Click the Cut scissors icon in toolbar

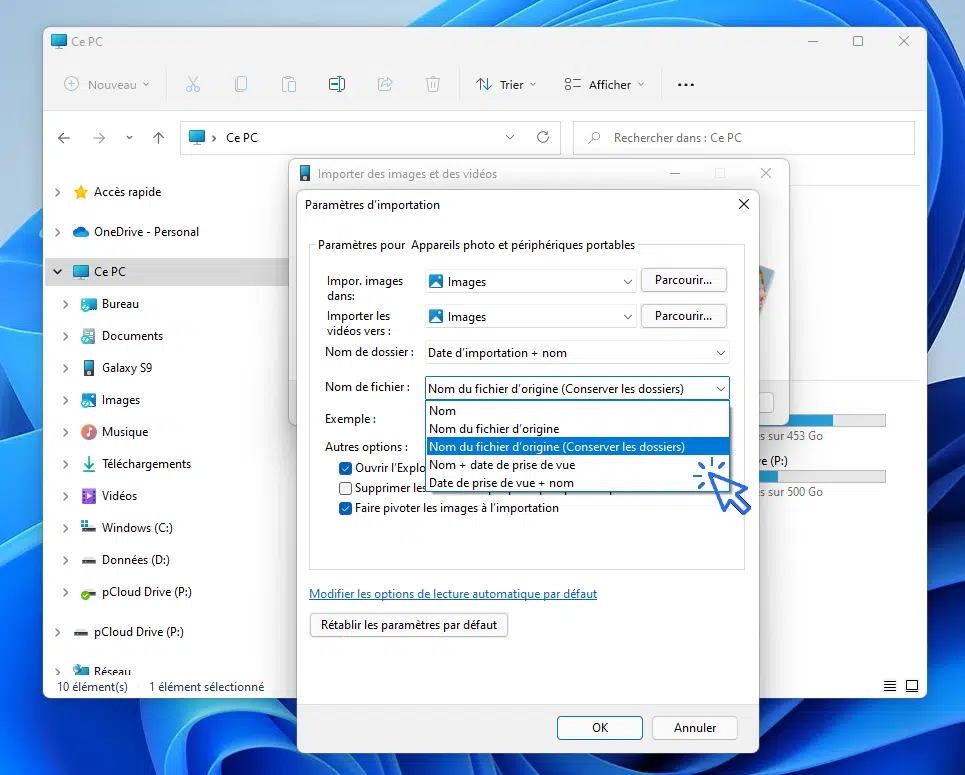pos(193,85)
